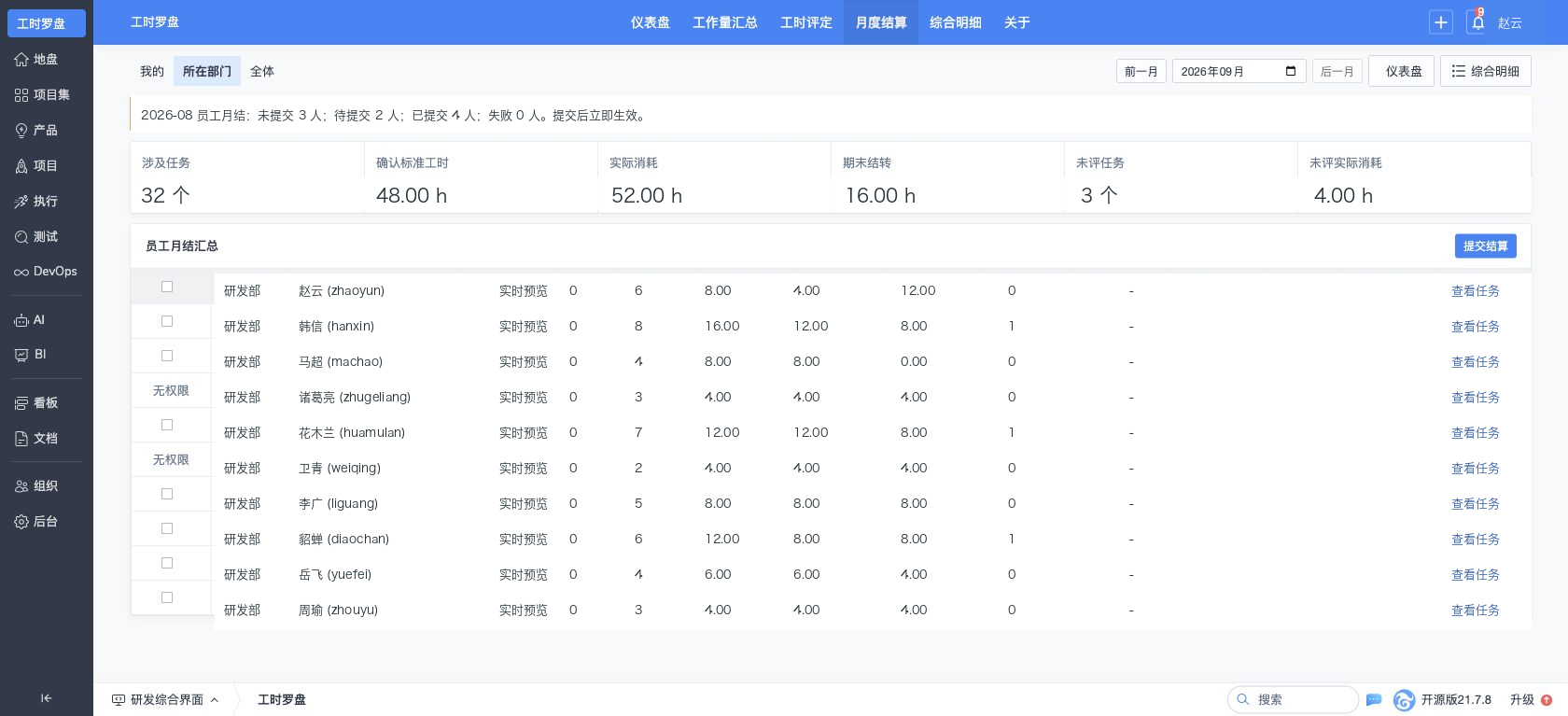1568x716 pixels.
Task: Expand the 研发综合界面 menu in footer
Action: tap(165, 699)
